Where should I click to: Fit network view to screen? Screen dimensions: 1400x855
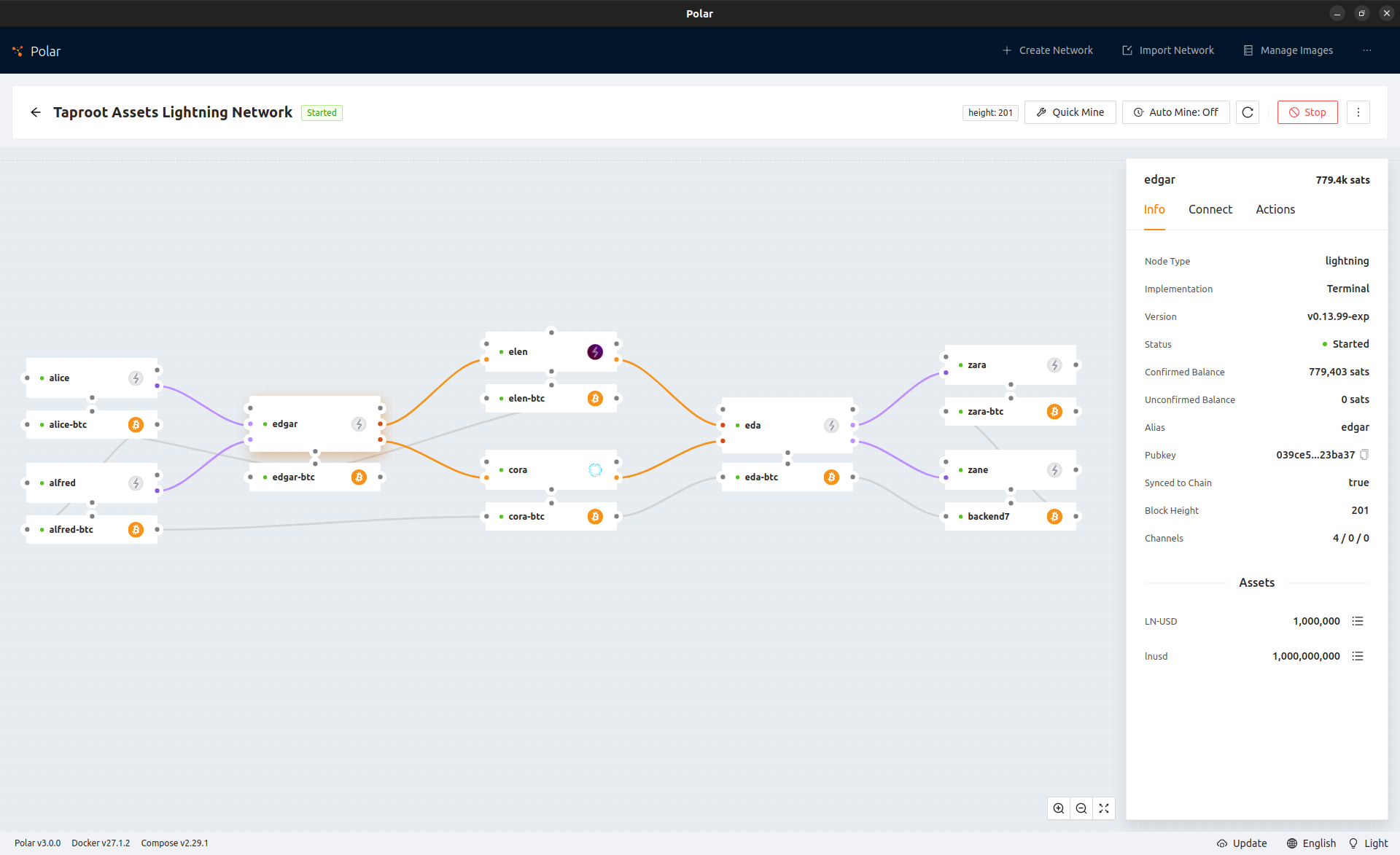pos(1104,808)
